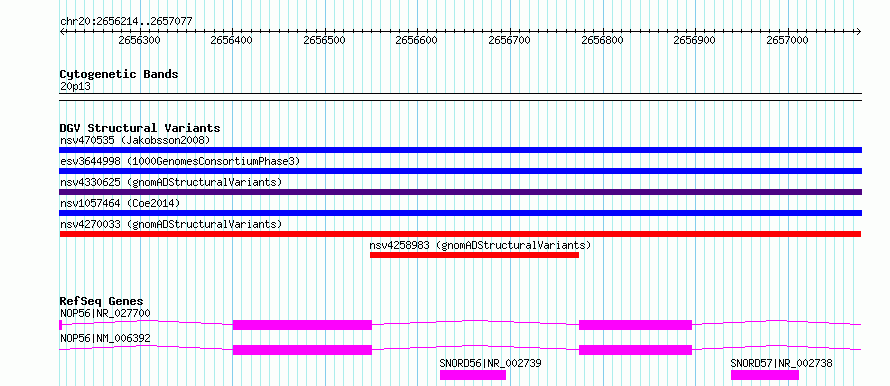This screenshot has width=890, height=386.
Task: Click the Cytogenetic Bands track heading
Action: click(x=119, y=74)
